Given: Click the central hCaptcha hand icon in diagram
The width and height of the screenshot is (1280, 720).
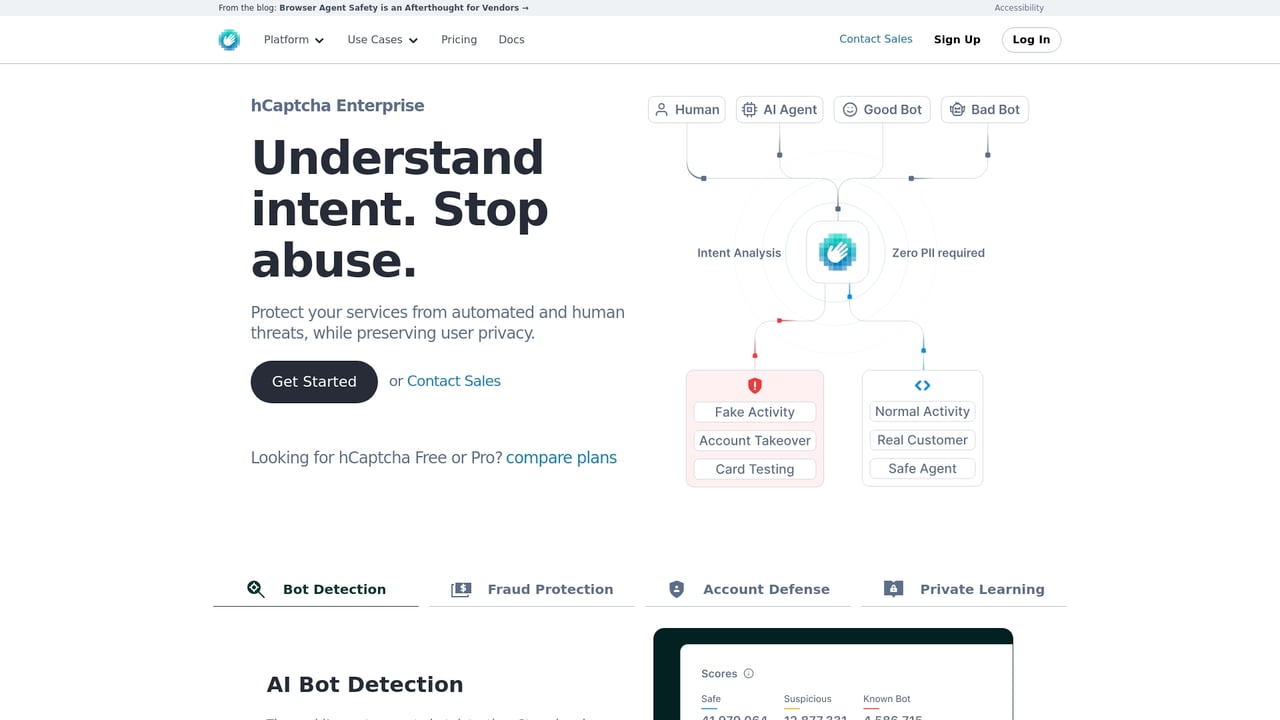Looking at the screenshot, I should click(837, 252).
